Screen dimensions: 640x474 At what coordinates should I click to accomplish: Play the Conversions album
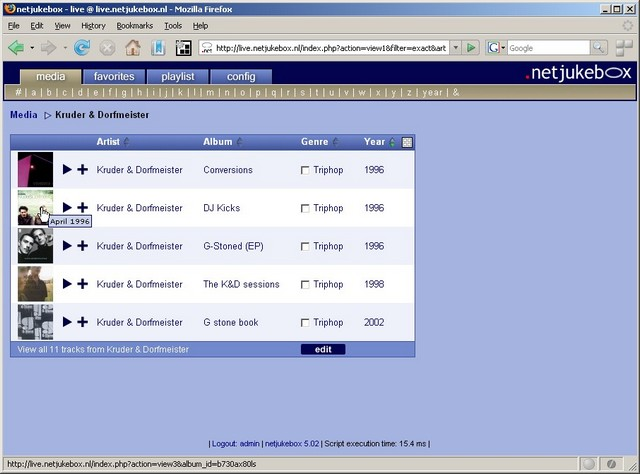[67, 169]
